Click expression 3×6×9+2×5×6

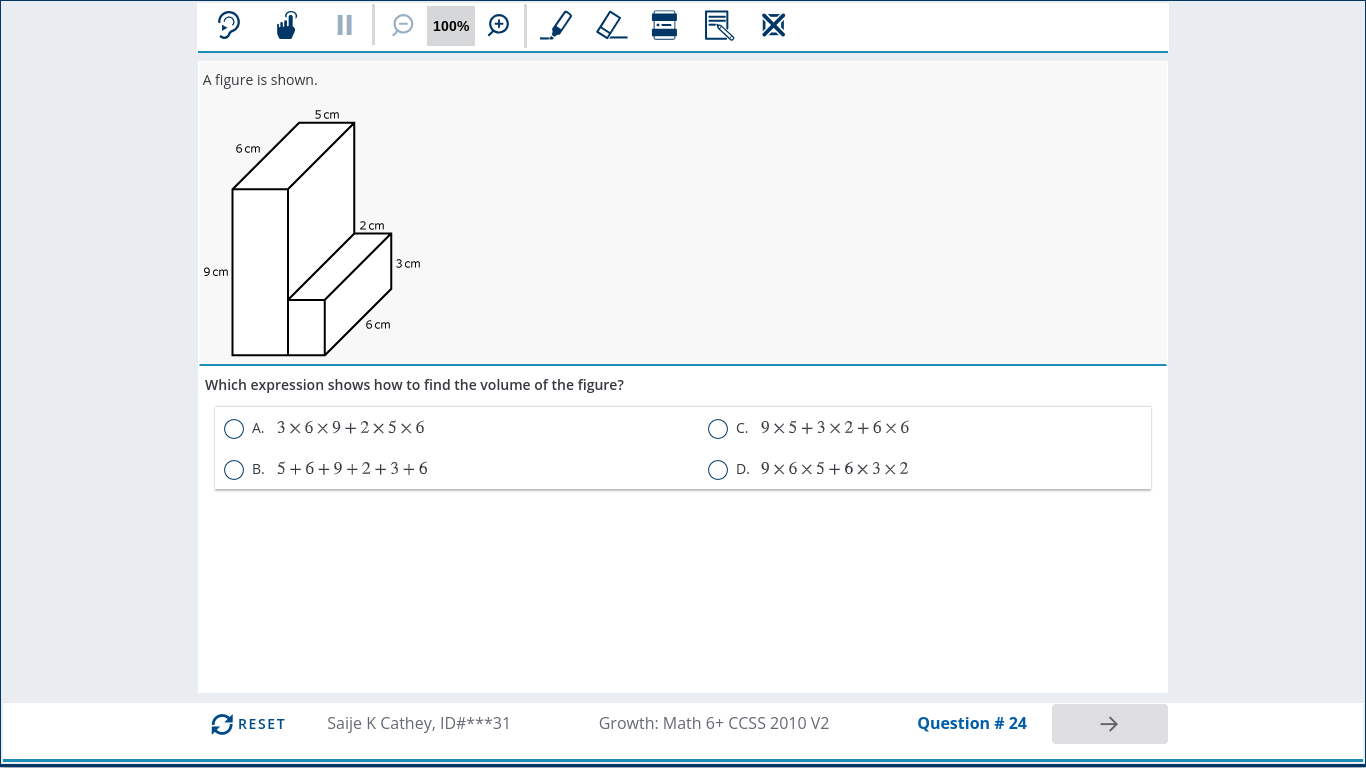click(351, 428)
